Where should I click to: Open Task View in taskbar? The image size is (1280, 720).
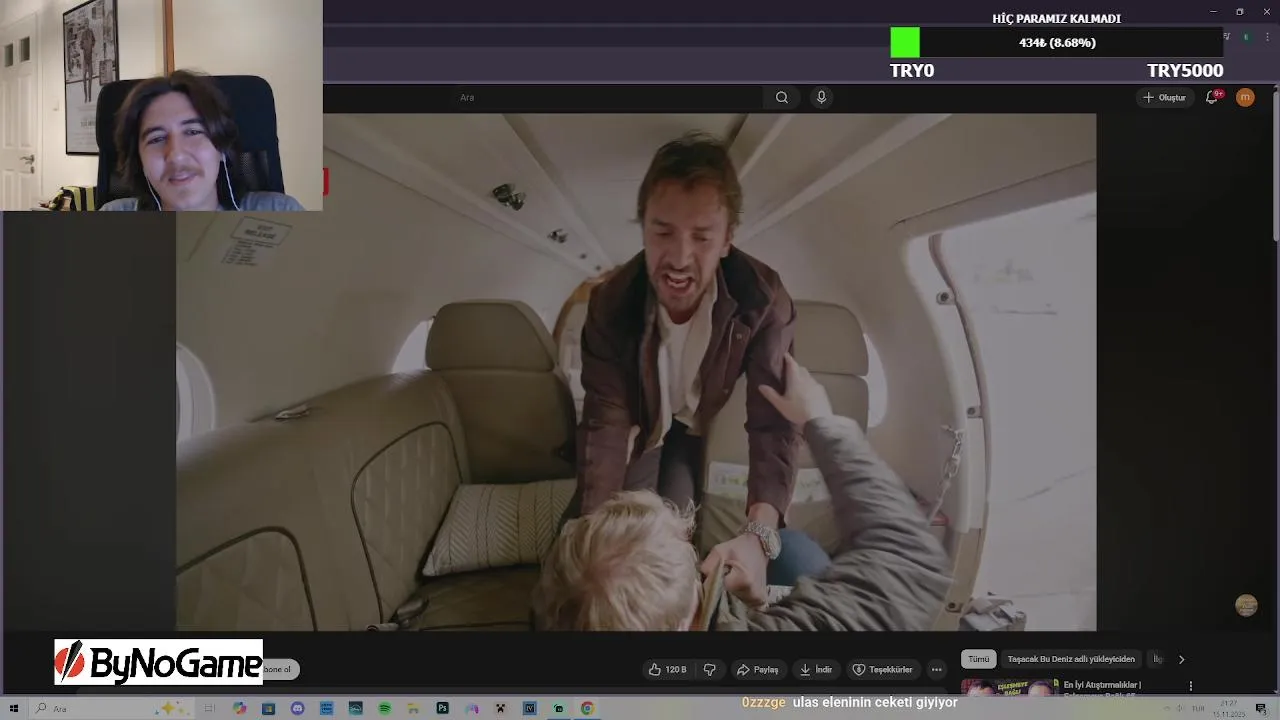(x=209, y=708)
